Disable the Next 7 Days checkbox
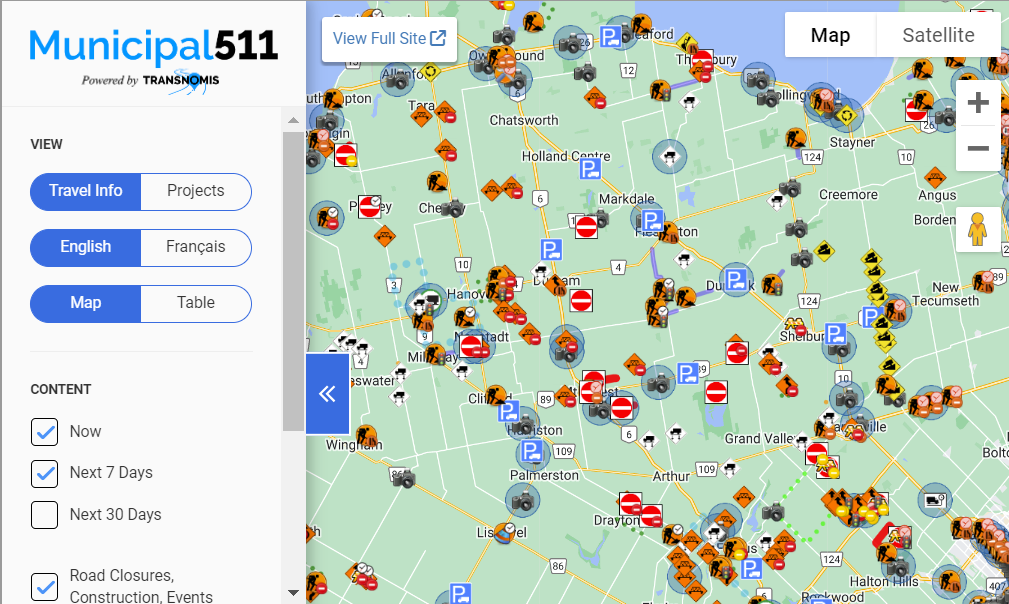The image size is (1009, 604). pyautogui.click(x=44, y=474)
